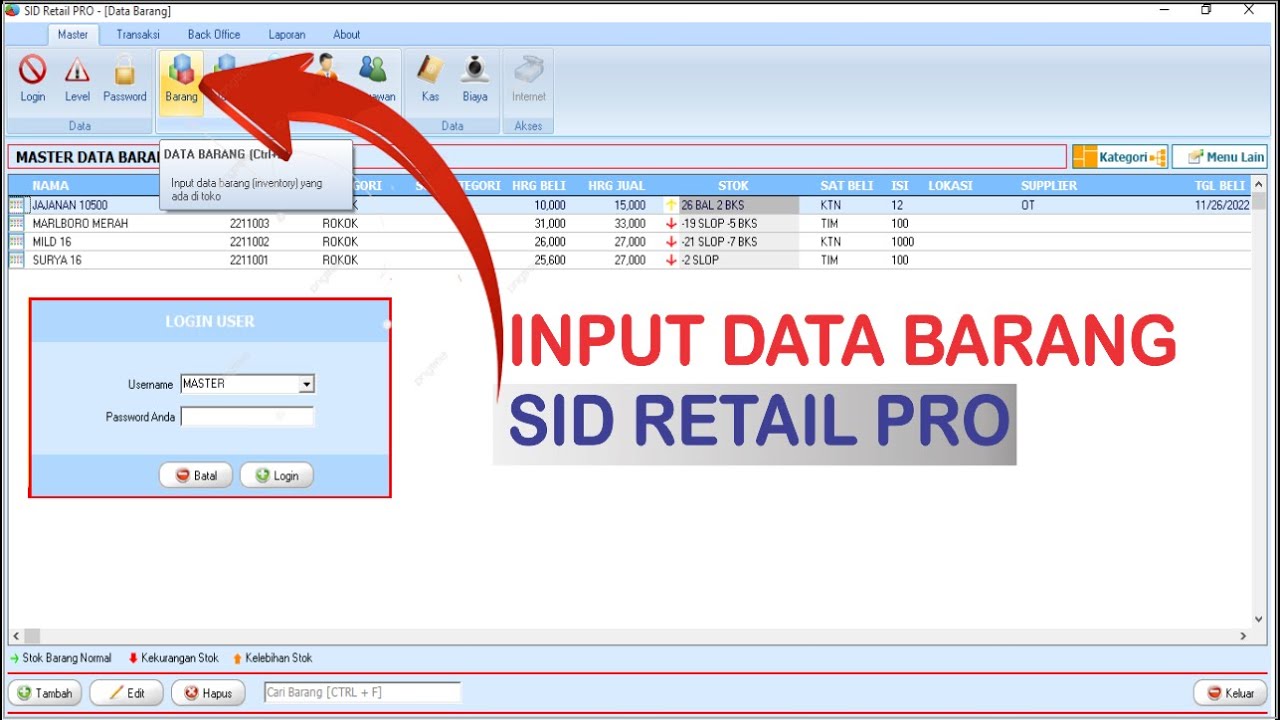Switch to the Master ribbon tab
This screenshot has height=720, width=1280.
click(73, 34)
